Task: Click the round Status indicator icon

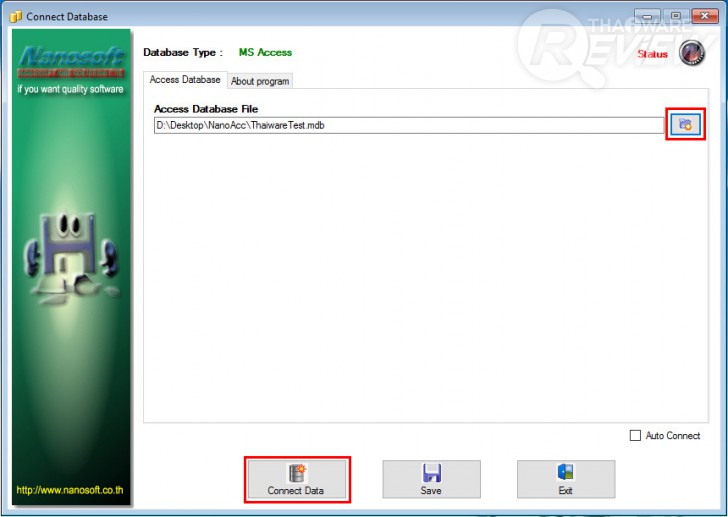Action: (691, 53)
